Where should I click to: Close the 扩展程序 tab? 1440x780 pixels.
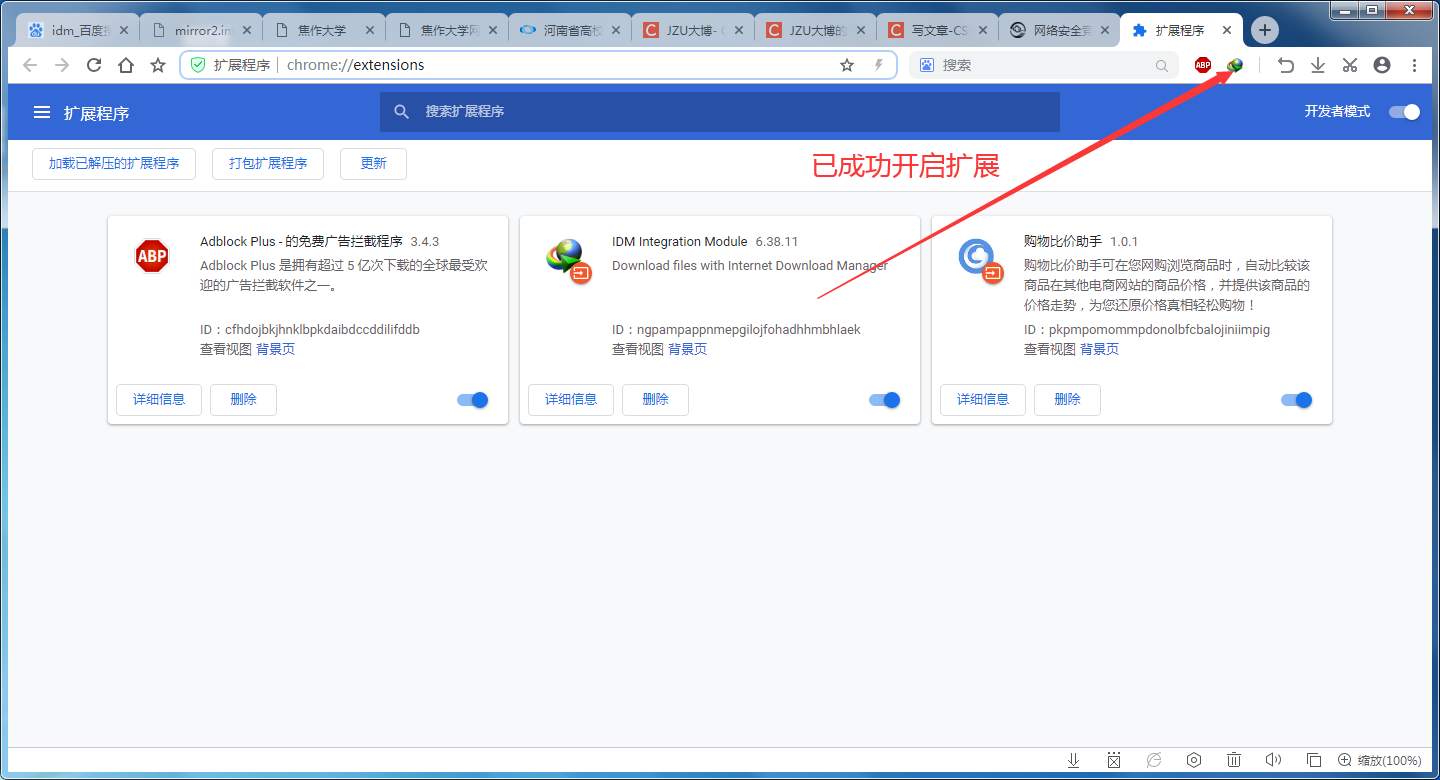pyautogui.click(x=1227, y=30)
